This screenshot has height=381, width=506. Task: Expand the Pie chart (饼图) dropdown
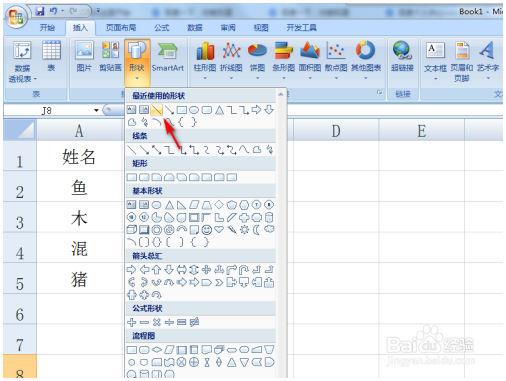coord(257,61)
